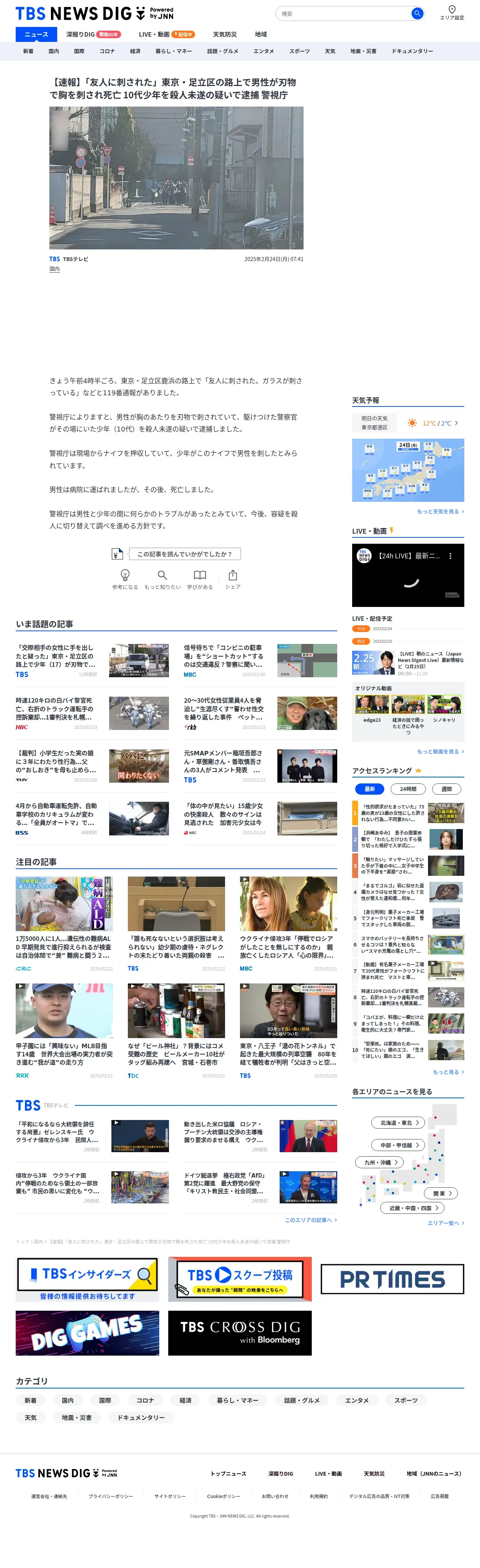The image size is (480, 1568).
Task: Click the TBS logo under the article image
Action: click(x=55, y=259)
